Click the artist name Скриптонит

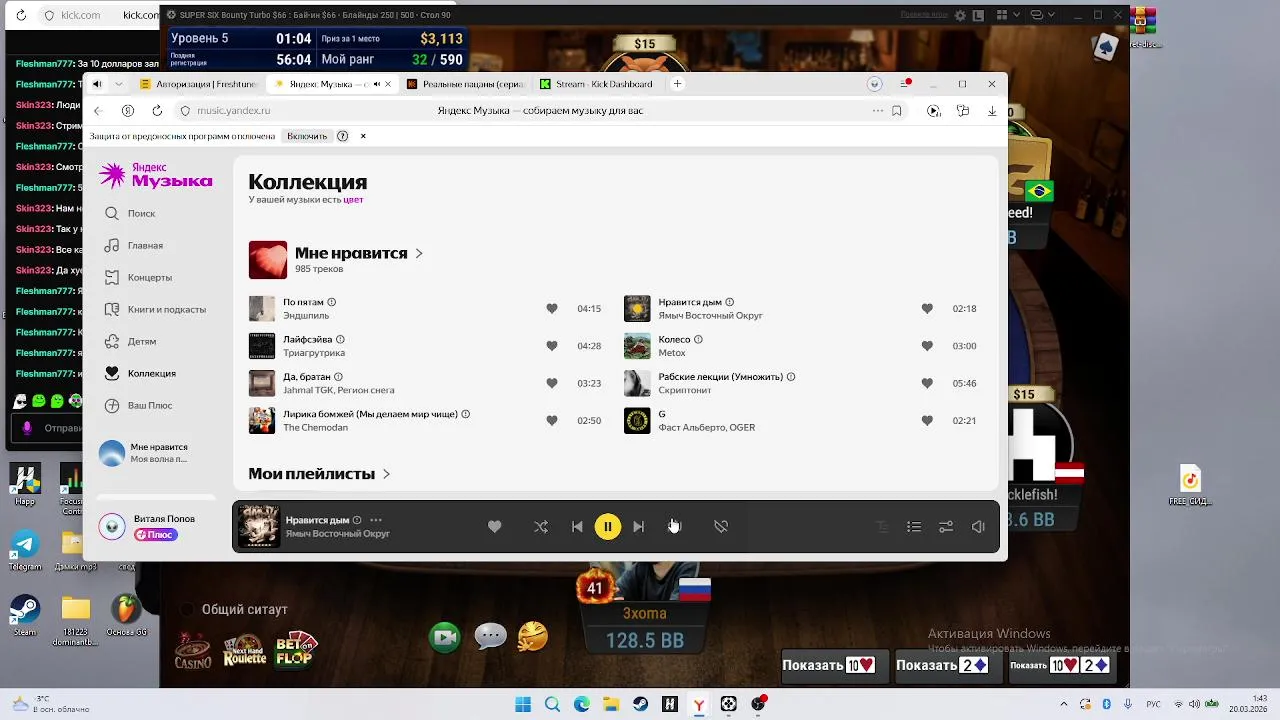tap(685, 390)
